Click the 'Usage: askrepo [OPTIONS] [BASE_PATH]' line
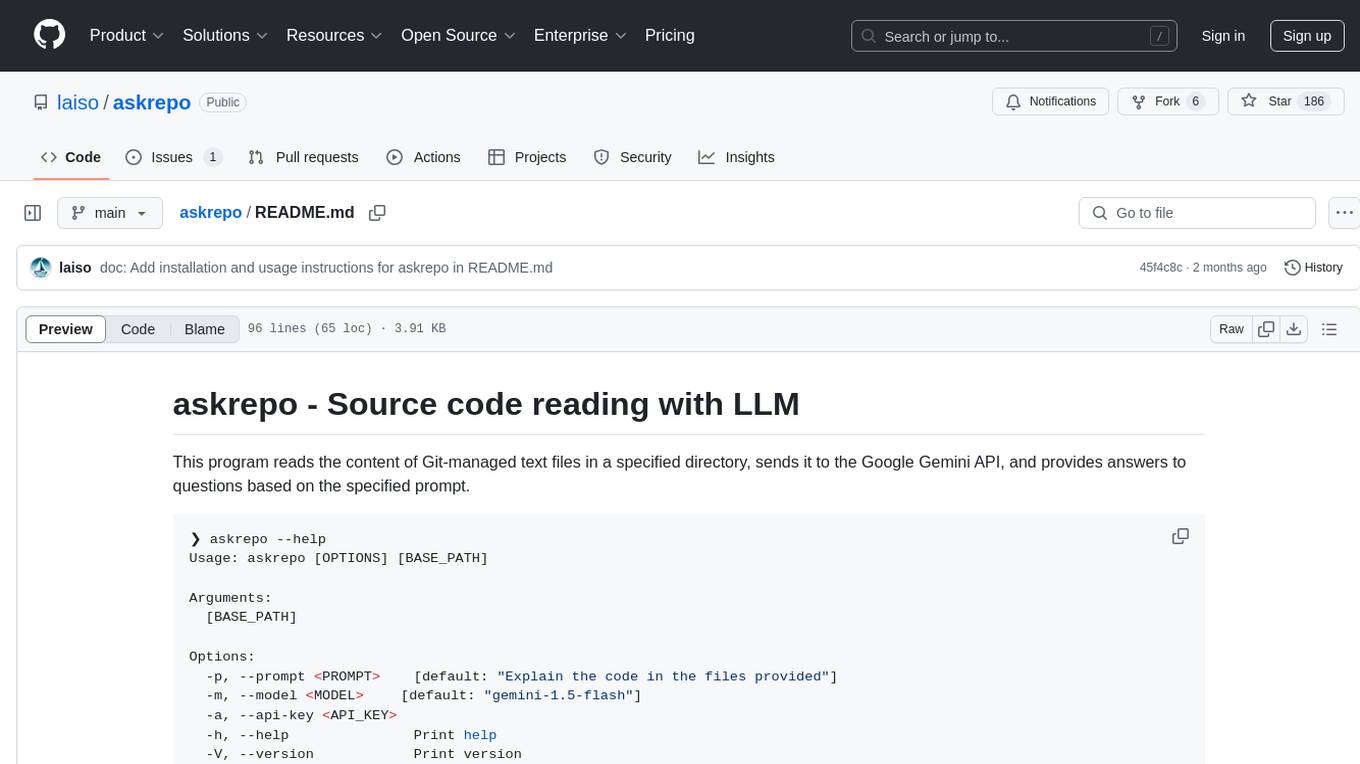The image size is (1360, 764). click(338, 558)
